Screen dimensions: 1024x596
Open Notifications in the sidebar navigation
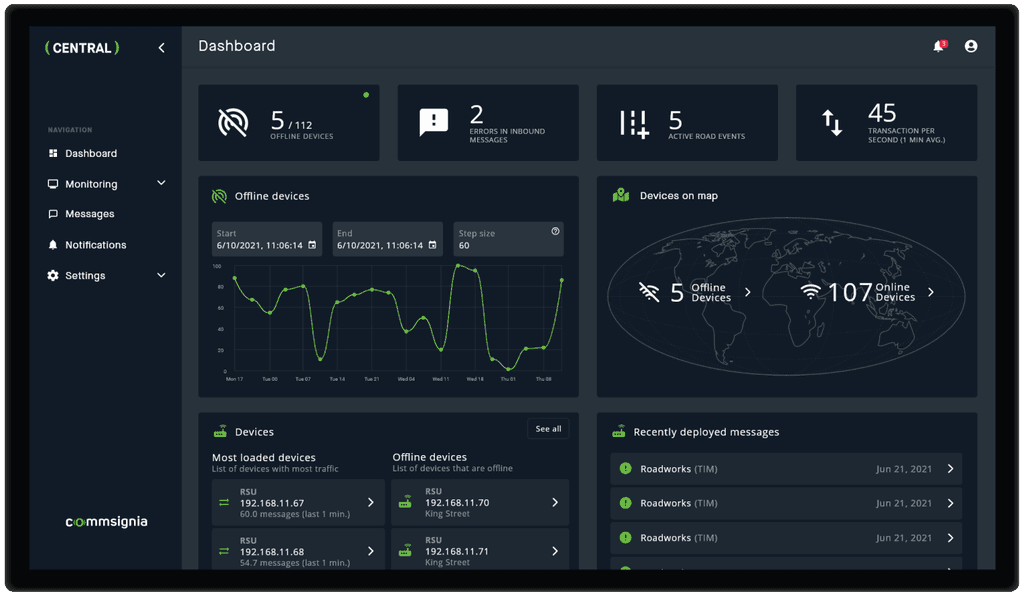tap(95, 245)
